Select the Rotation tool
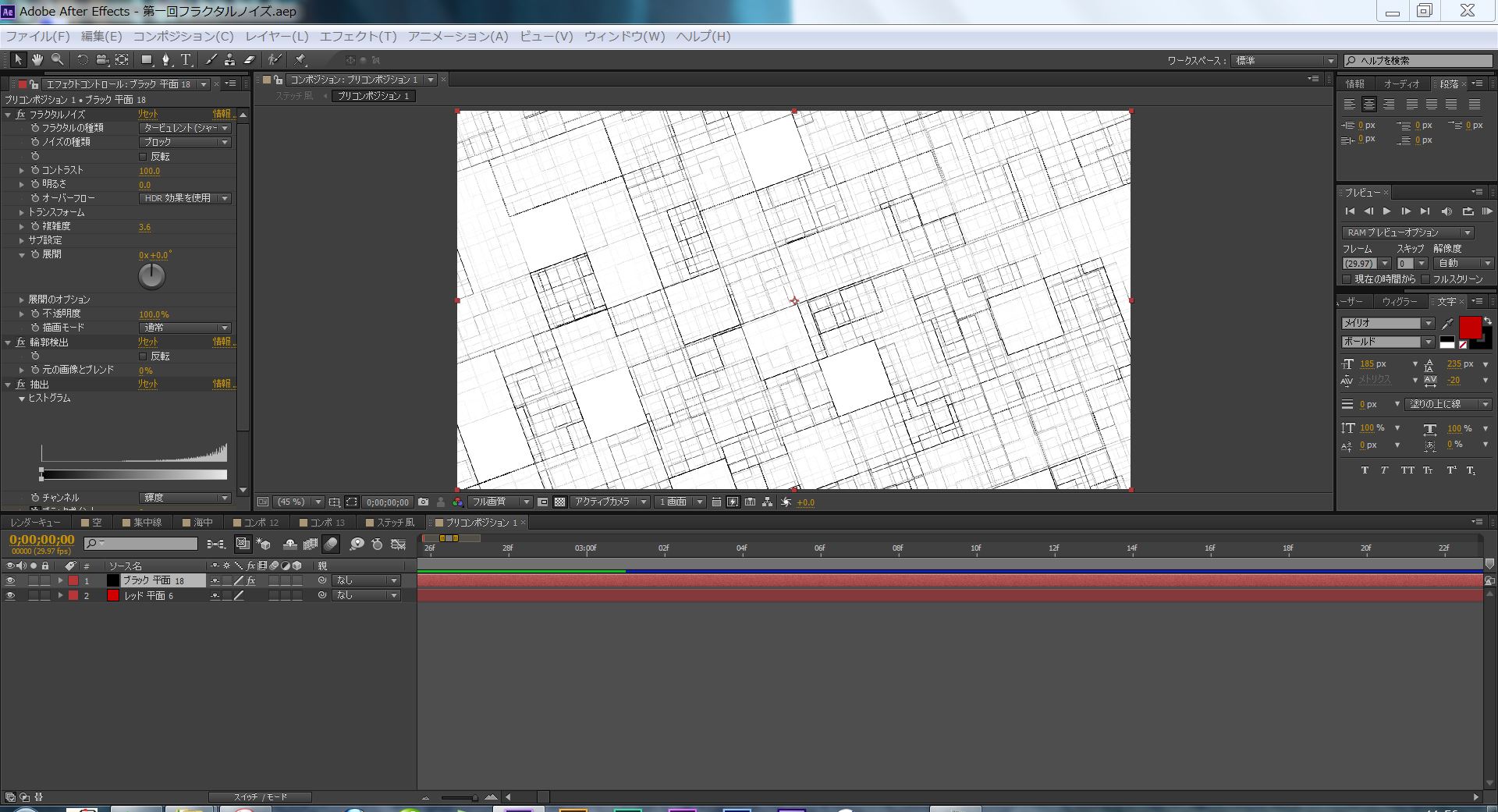Screen dimensions: 1498x812 82,60
